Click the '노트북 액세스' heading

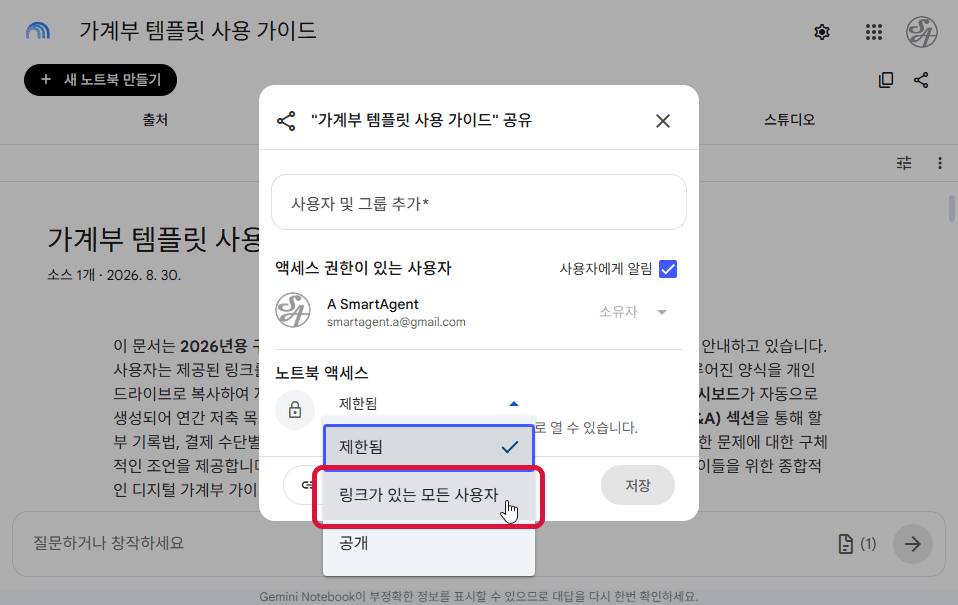pyautogui.click(x=321, y=373)
